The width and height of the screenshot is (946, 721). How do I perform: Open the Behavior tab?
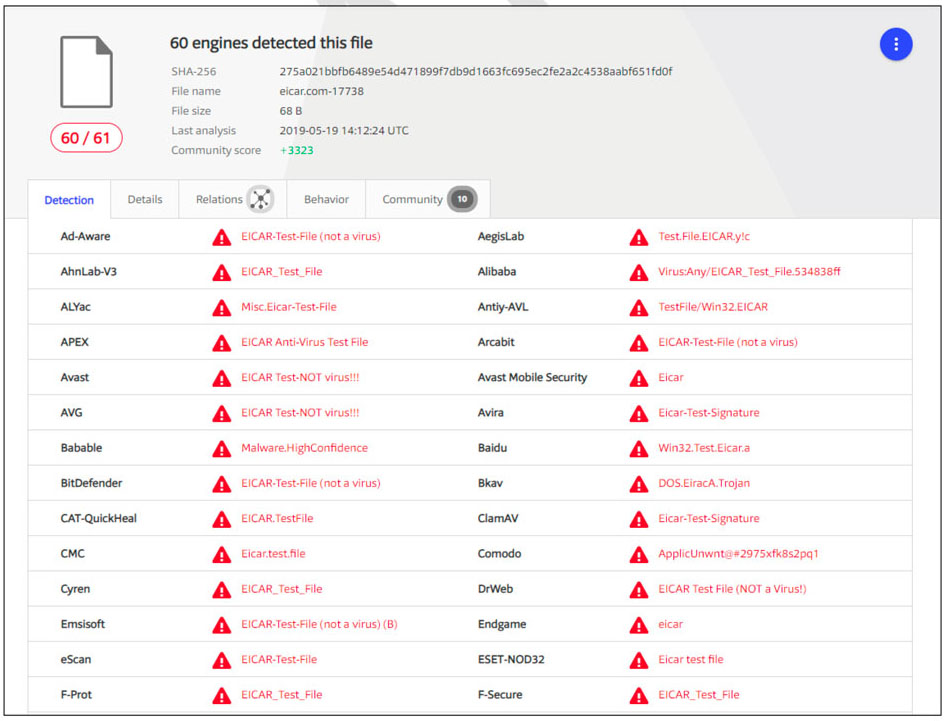tap(326, 199)
